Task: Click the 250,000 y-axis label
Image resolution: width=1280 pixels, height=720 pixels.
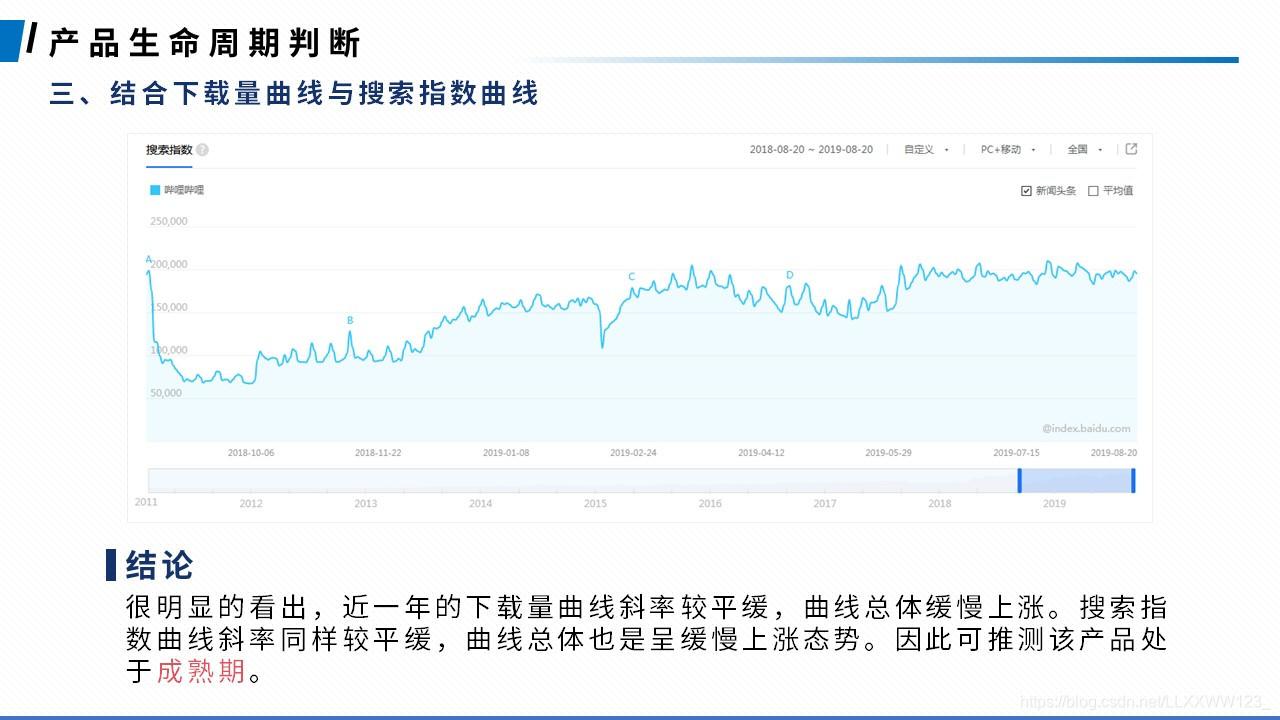Action: coord(169,221)
